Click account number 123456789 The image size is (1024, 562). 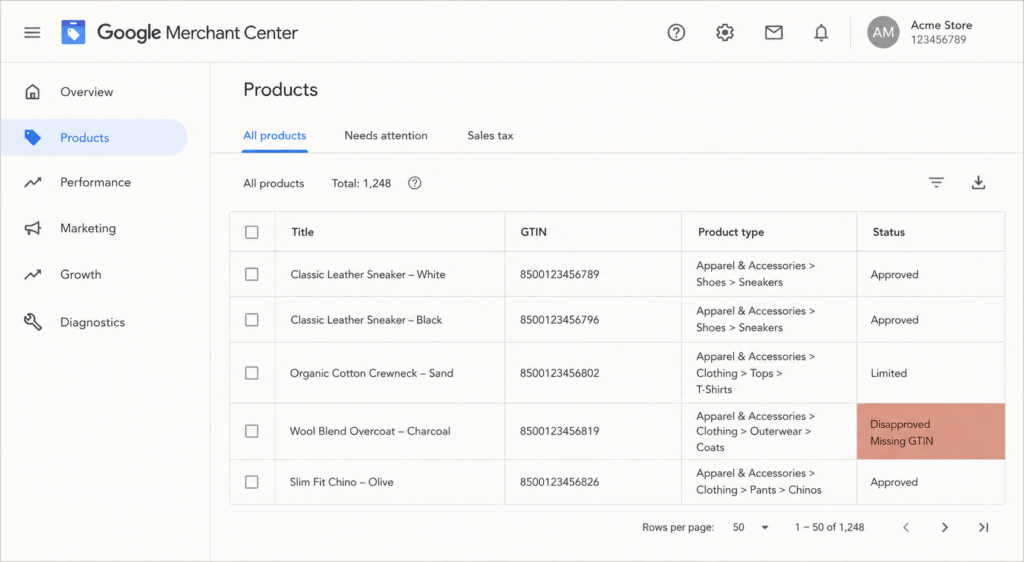[x=938, y=40]
